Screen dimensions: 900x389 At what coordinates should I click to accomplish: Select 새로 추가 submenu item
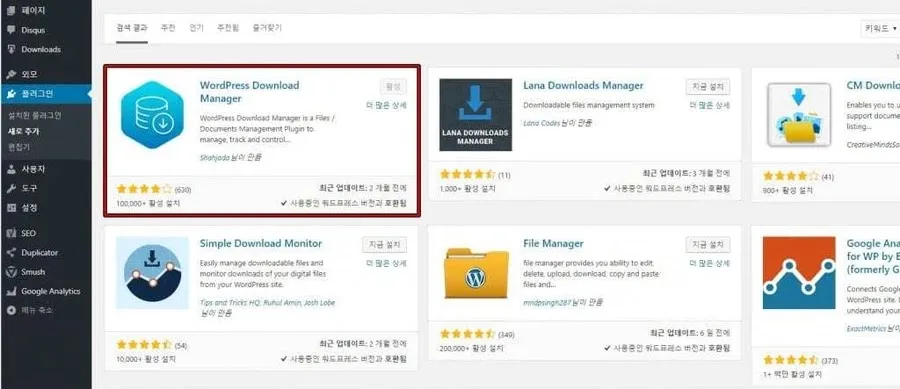(24, 131)
